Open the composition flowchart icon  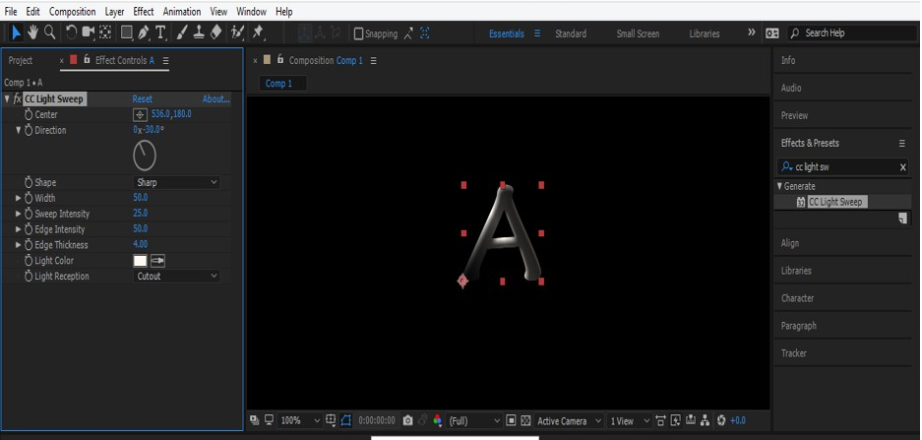pyautogui.click(x=705, y=421)
